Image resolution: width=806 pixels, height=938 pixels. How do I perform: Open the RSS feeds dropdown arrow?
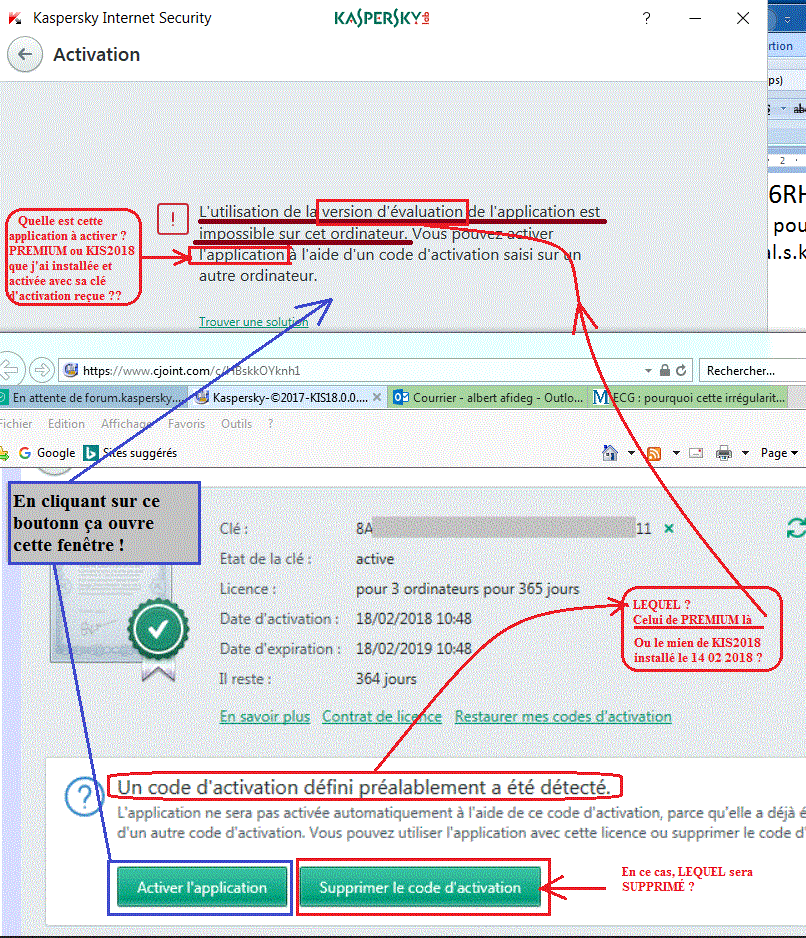[x=676, y=453]
